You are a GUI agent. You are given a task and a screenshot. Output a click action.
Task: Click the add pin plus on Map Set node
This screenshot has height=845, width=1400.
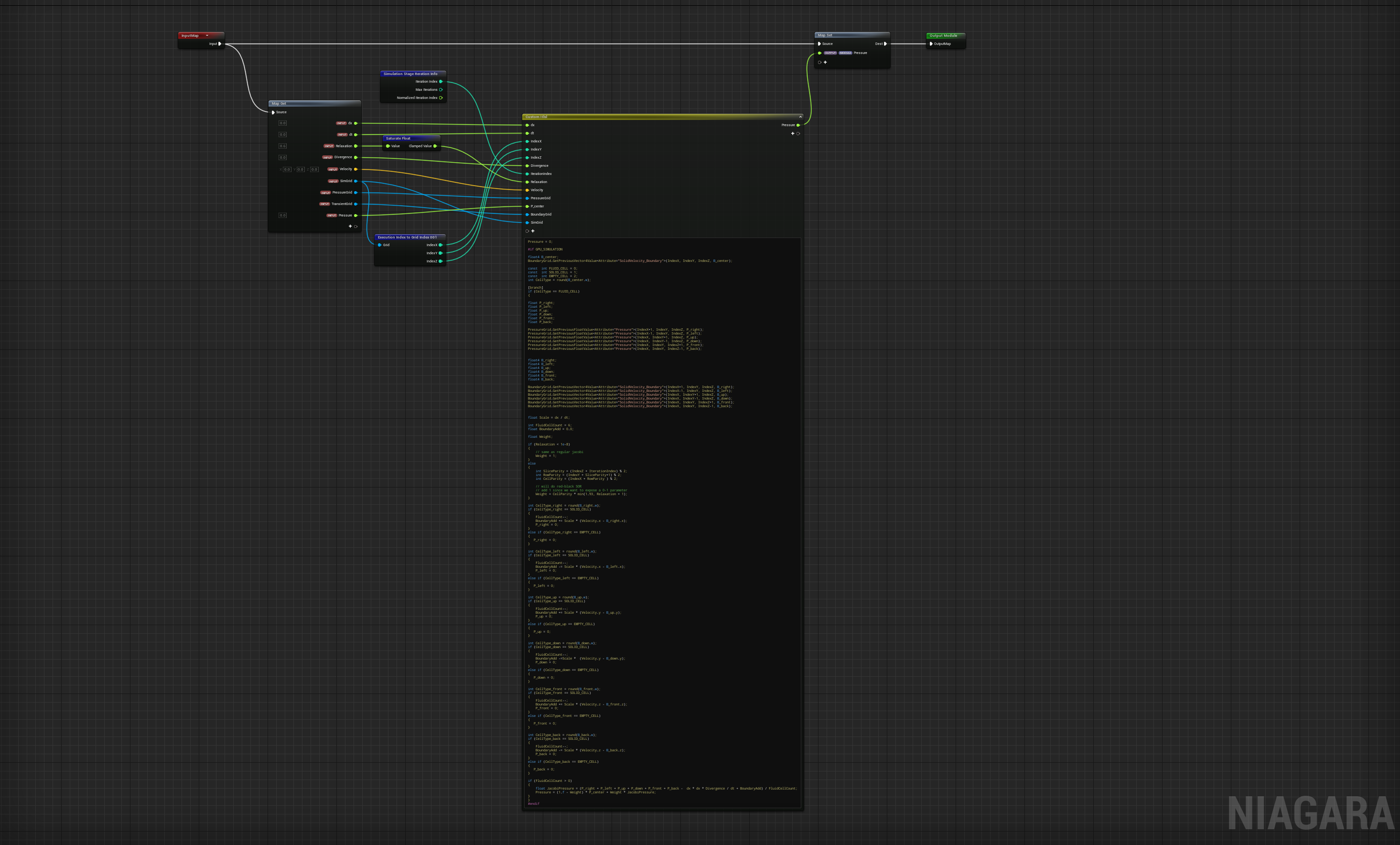point(826,63)
